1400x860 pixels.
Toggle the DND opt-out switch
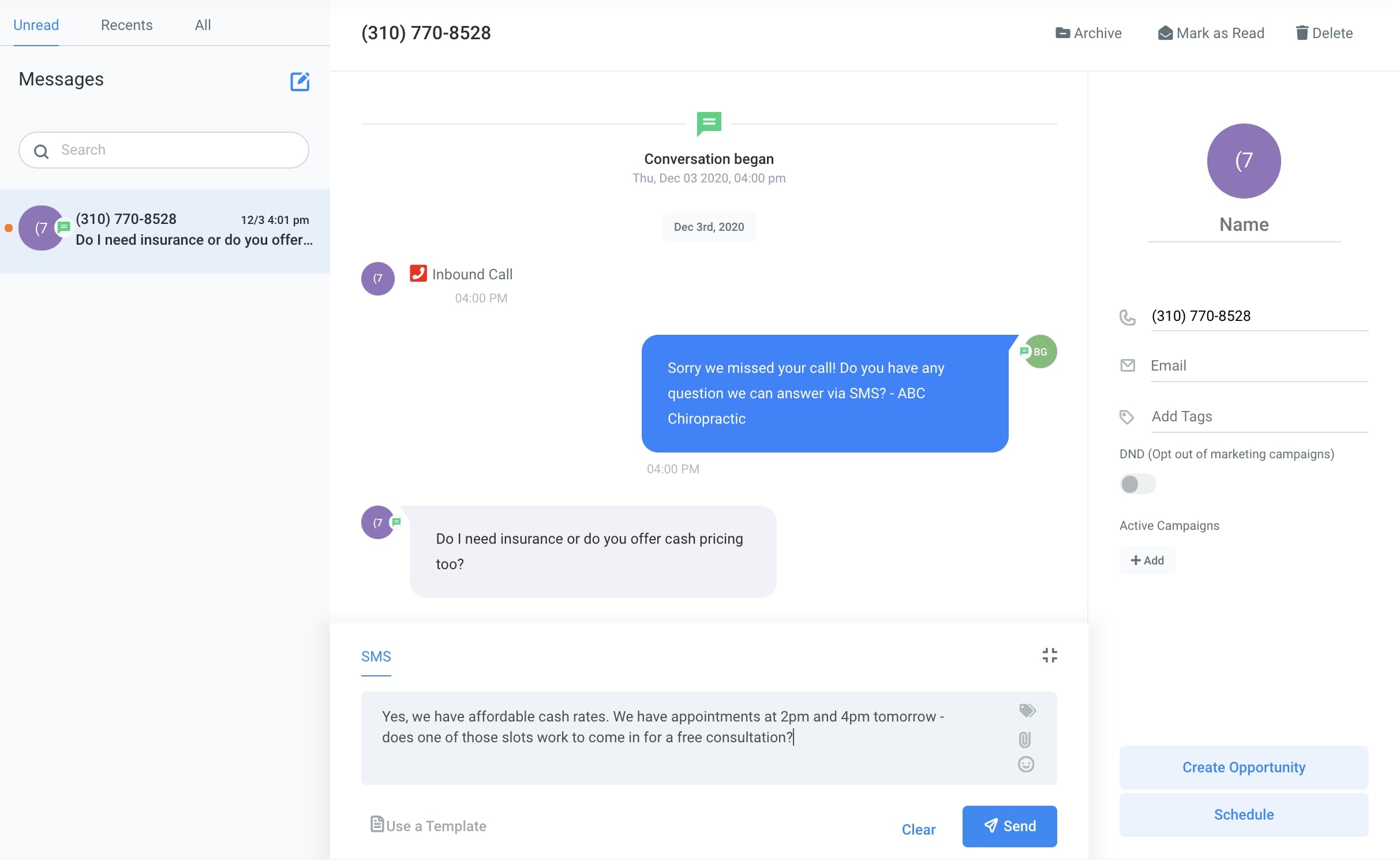pos(1137,484)
